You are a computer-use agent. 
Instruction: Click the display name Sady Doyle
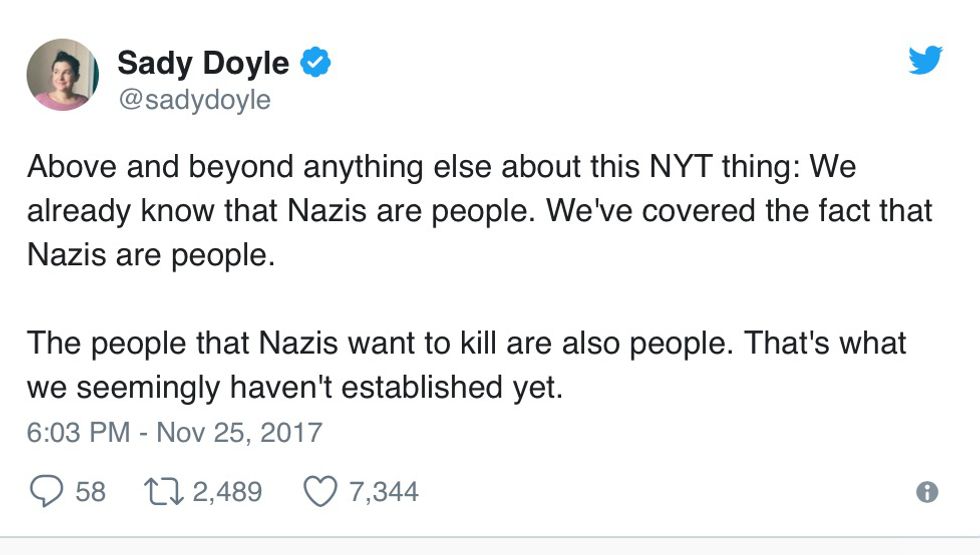[203, 64]
